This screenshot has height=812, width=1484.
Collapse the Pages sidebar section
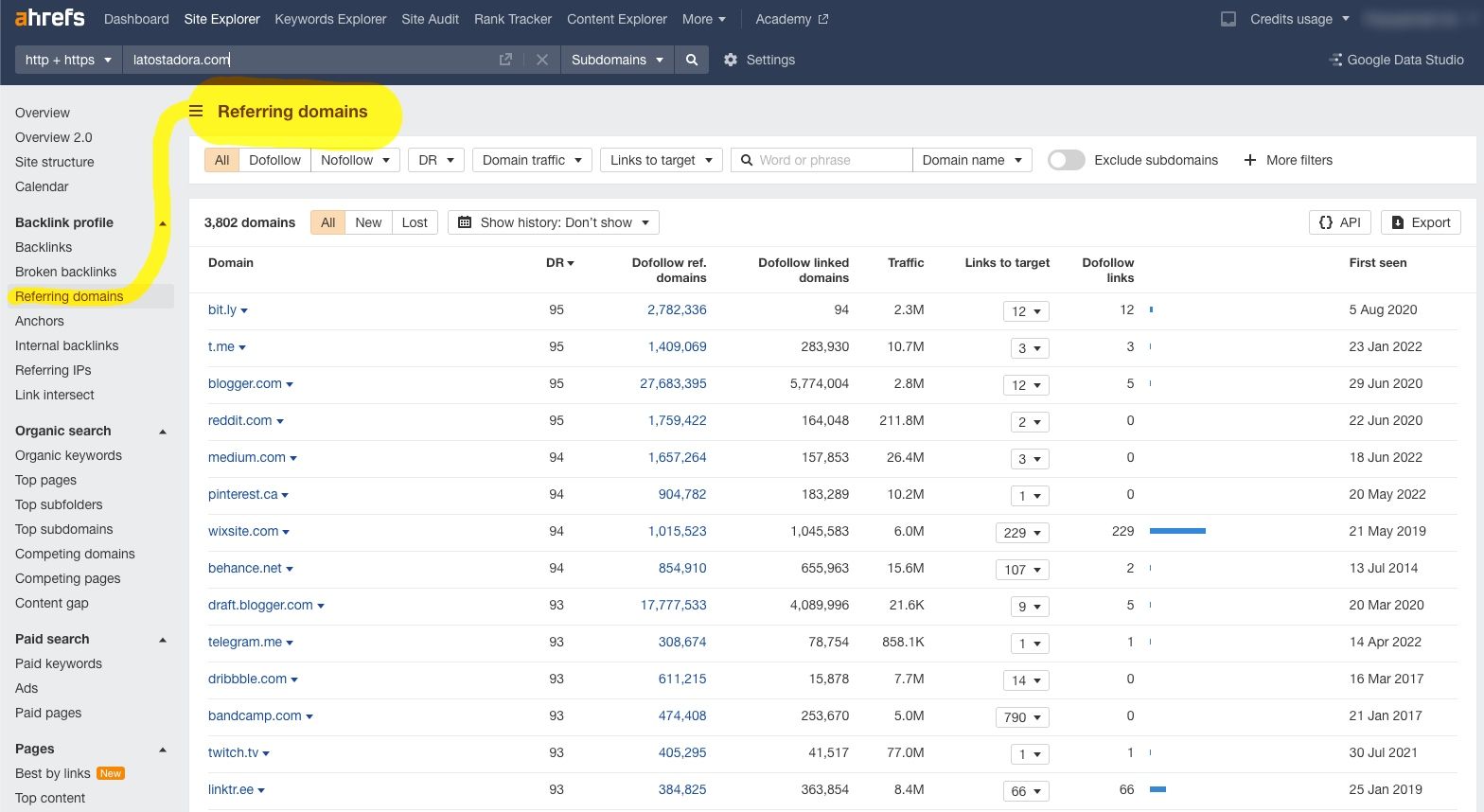163,750
